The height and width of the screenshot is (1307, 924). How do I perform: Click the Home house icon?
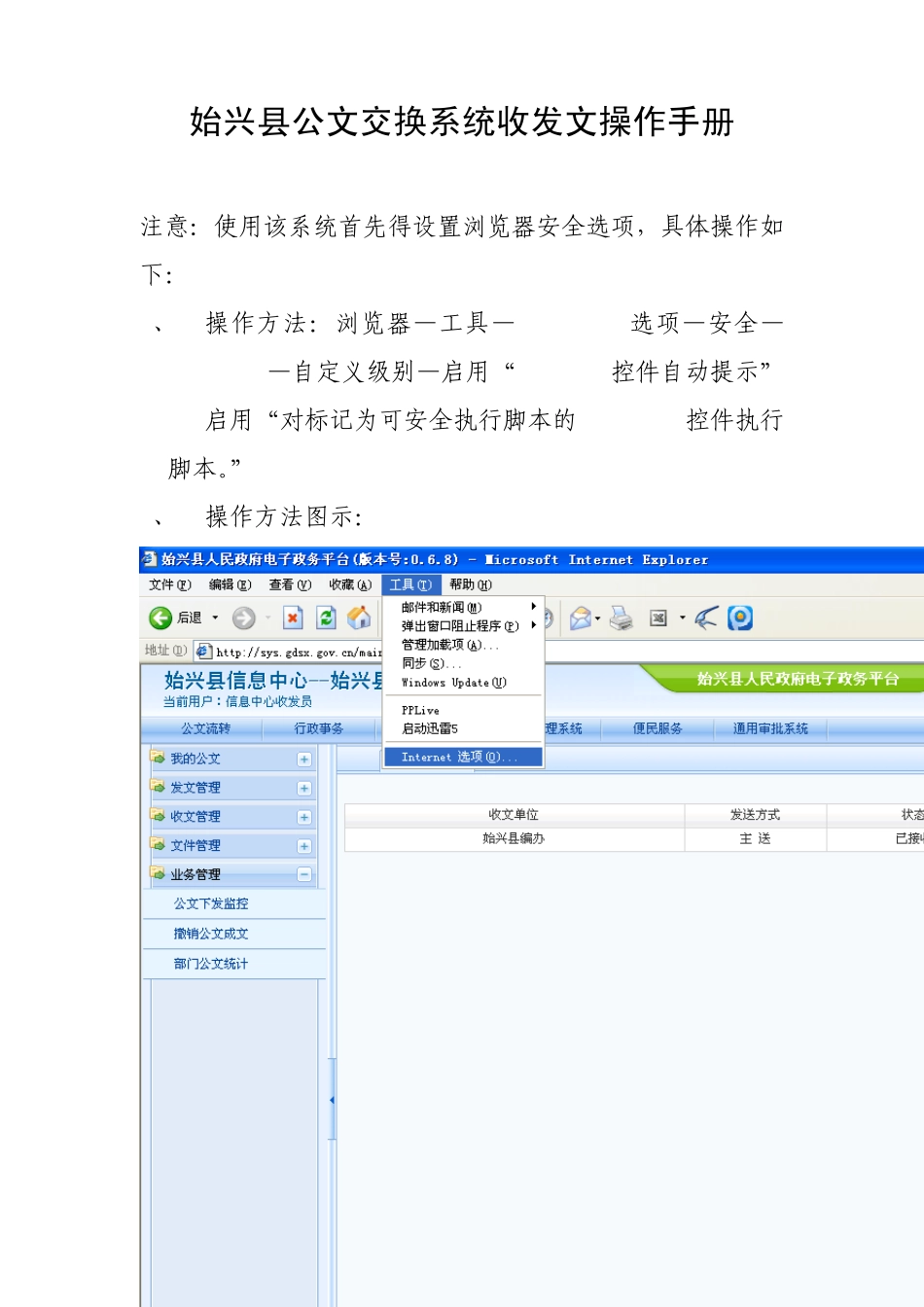(359, 618)
